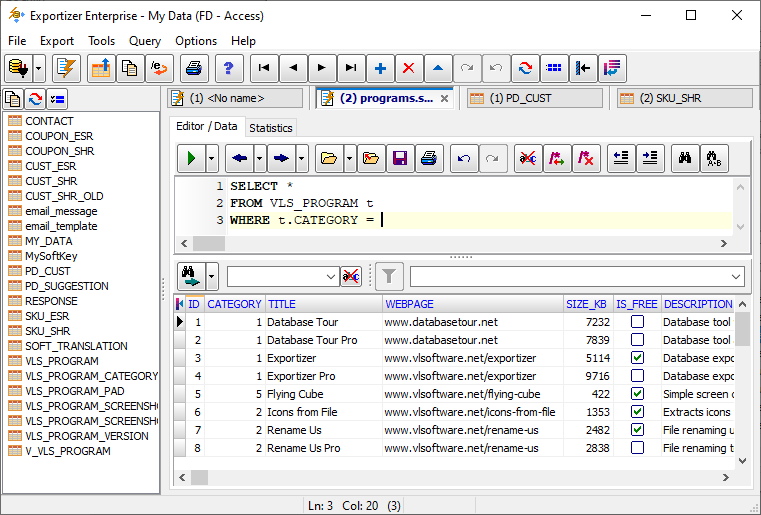
Task: Run the query with green play button
Action: [x=191, y=158]
